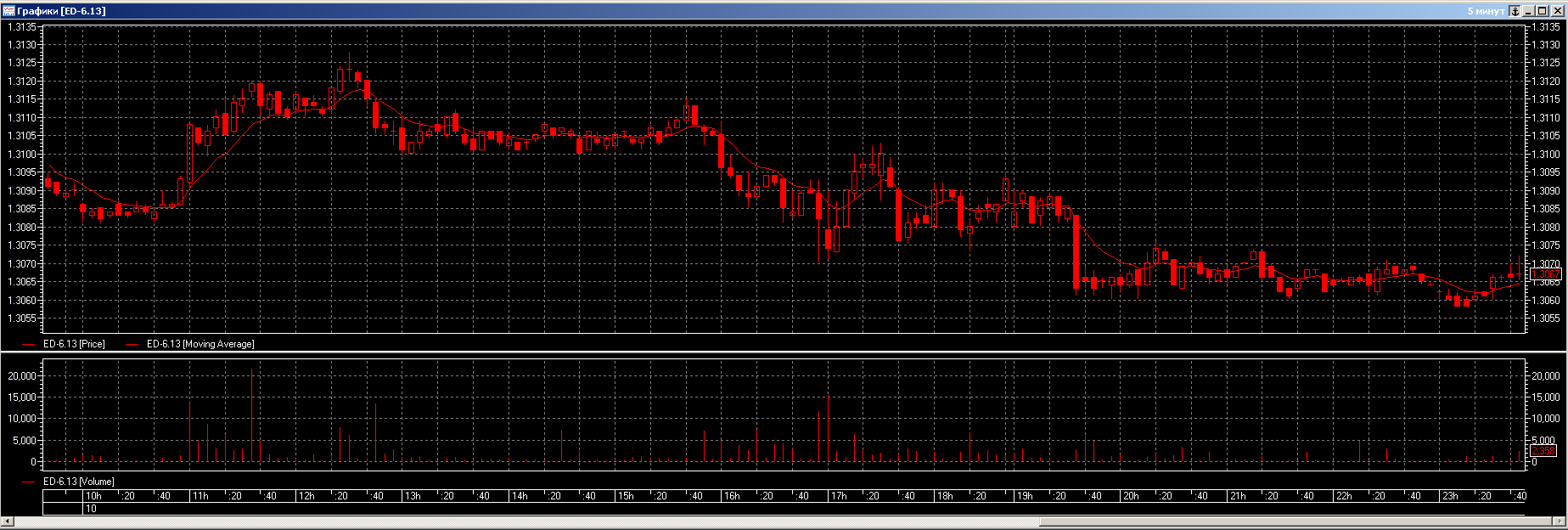Click the chart window icon beside Графики title
The image size is (1568, 530).
pos(8,11)
